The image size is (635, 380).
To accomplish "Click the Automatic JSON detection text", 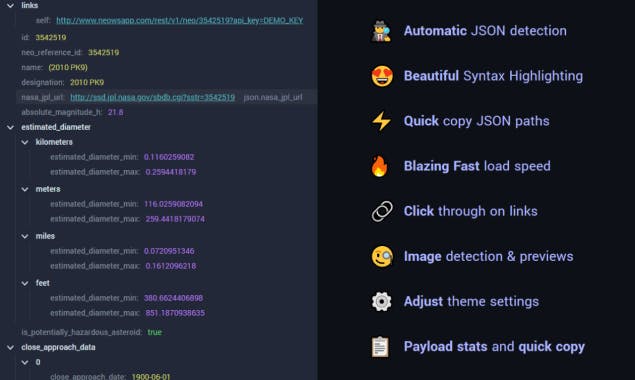I will 485,31.
